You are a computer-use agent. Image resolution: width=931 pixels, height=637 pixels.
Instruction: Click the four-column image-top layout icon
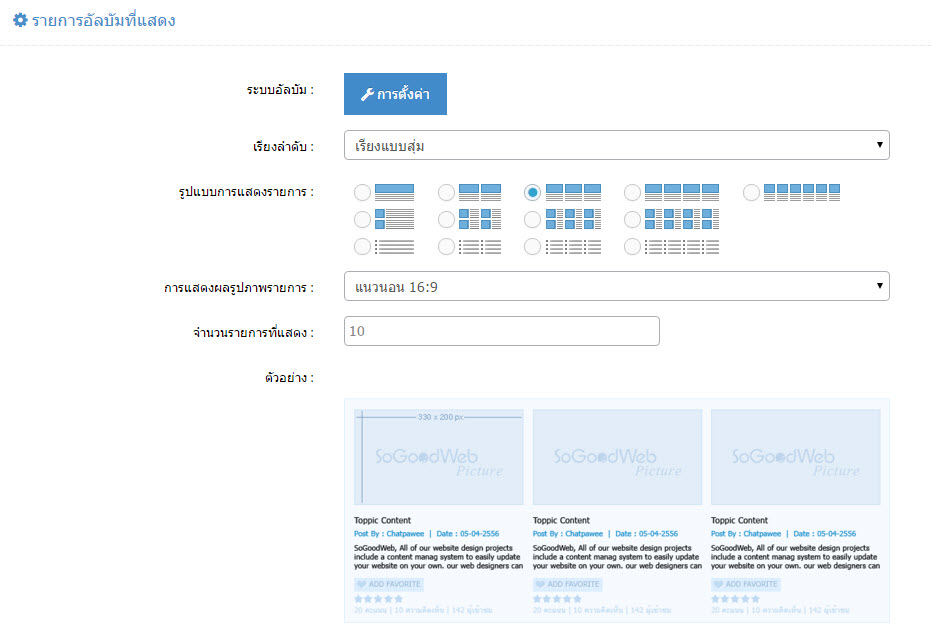pos(682,192)
